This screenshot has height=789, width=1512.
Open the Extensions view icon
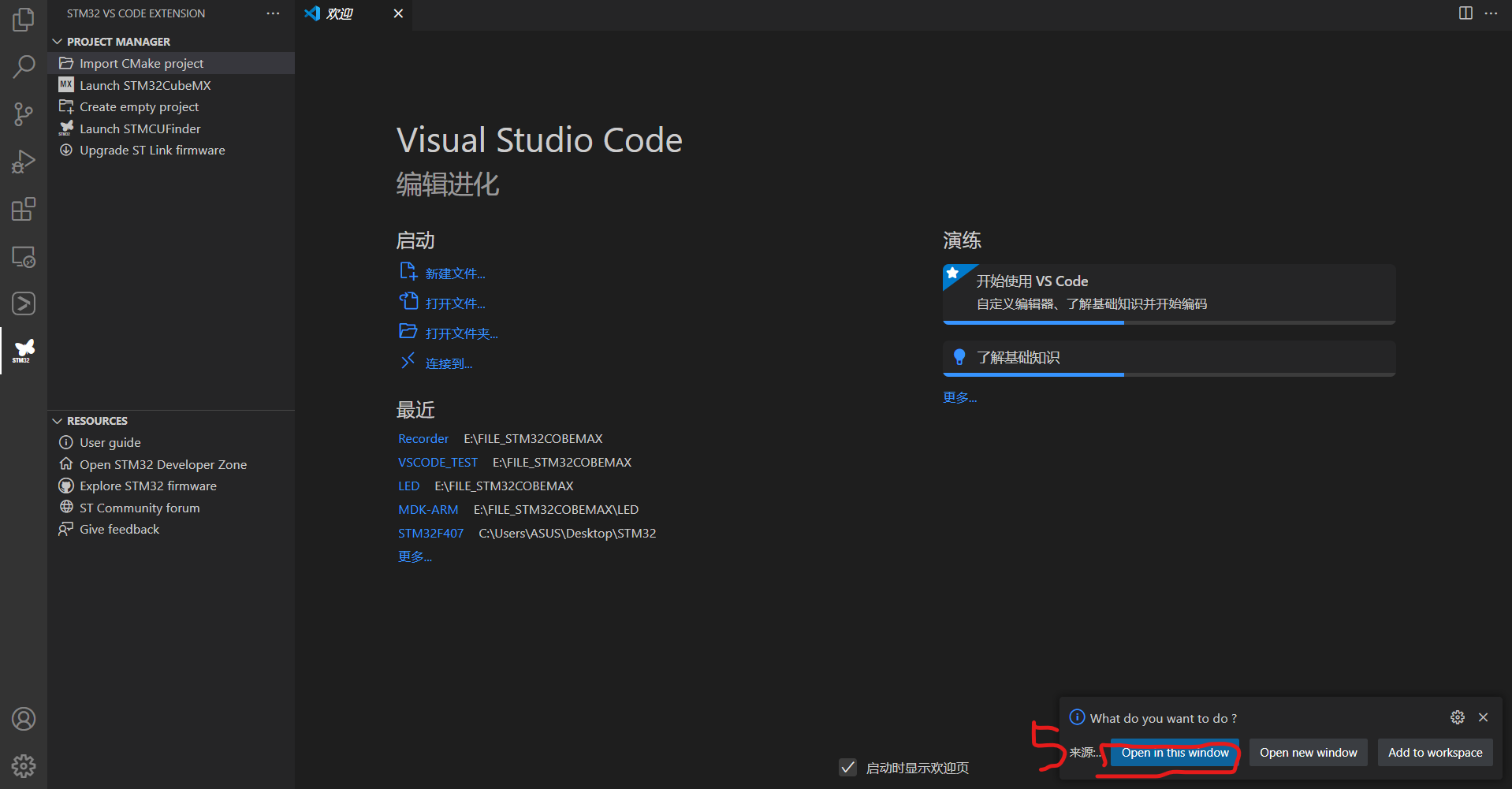[24, 209]
